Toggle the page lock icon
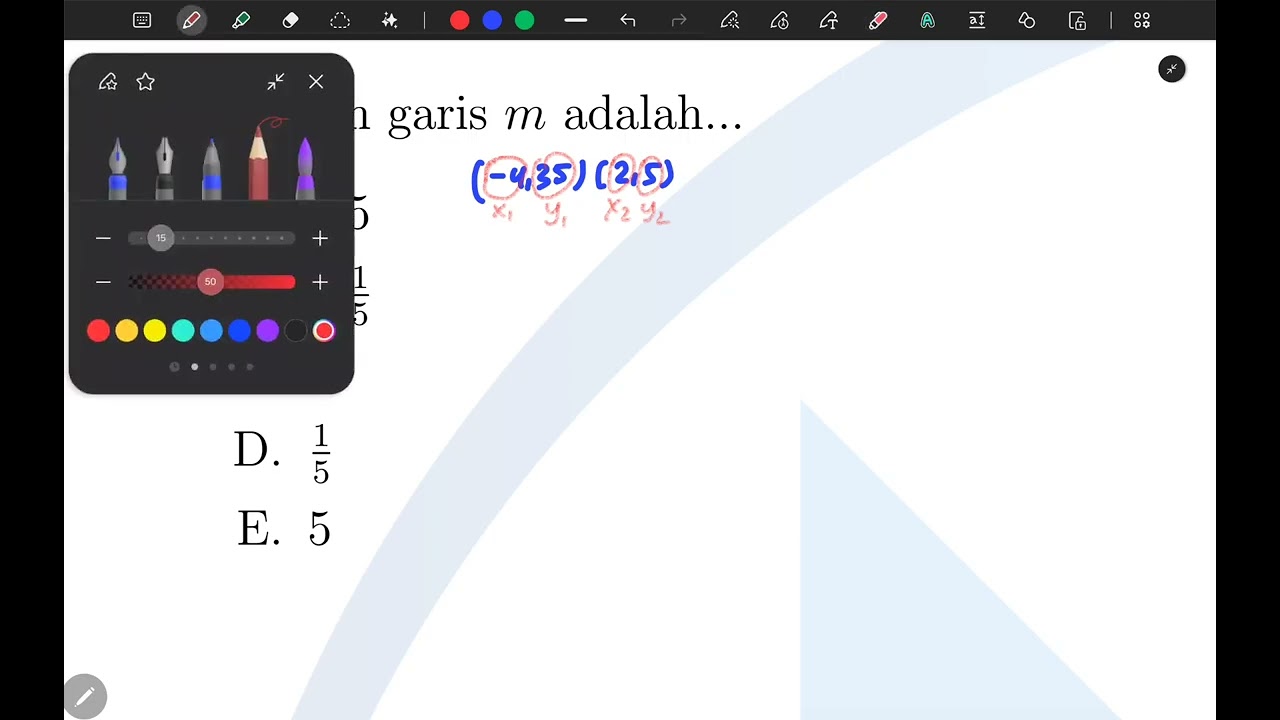The image size is (1280, 720). tap(1077, 20)
